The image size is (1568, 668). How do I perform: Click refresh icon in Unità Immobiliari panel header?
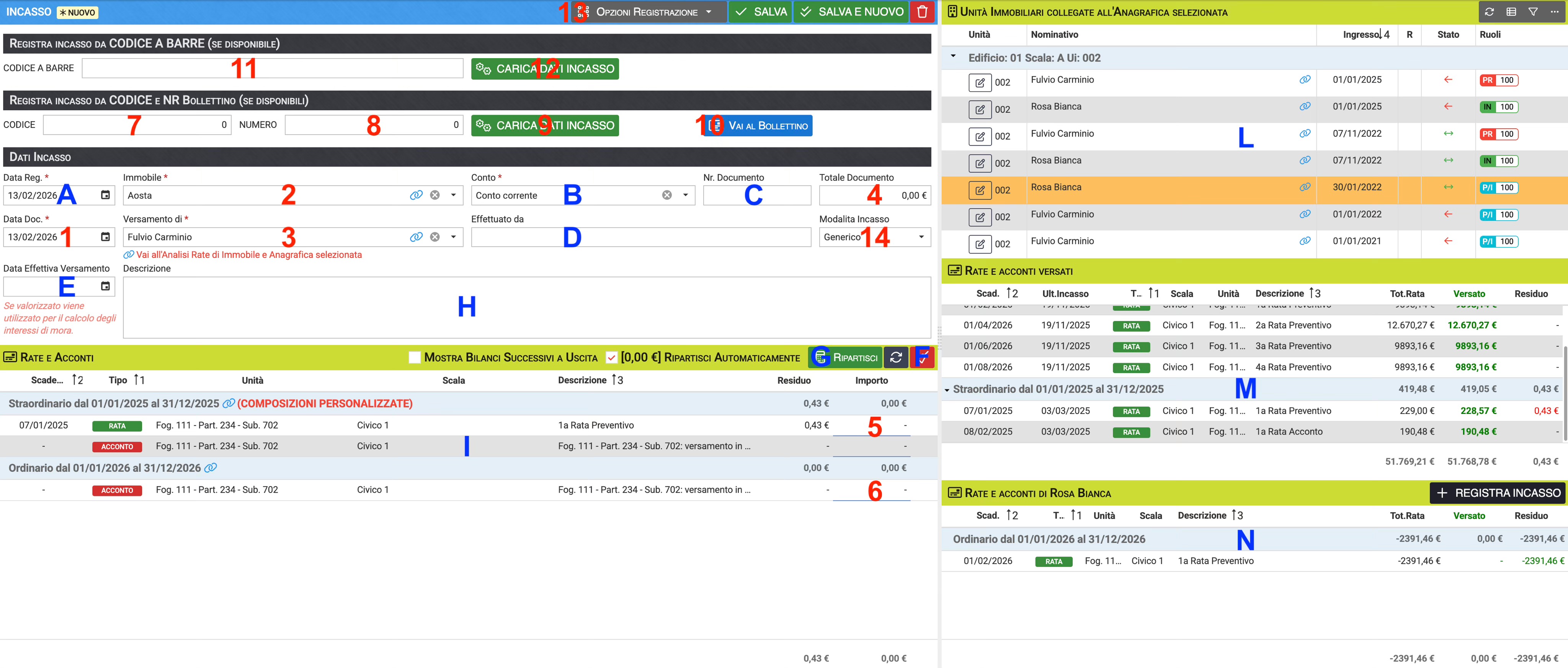pyautogui.click(x=1489, y=11)
